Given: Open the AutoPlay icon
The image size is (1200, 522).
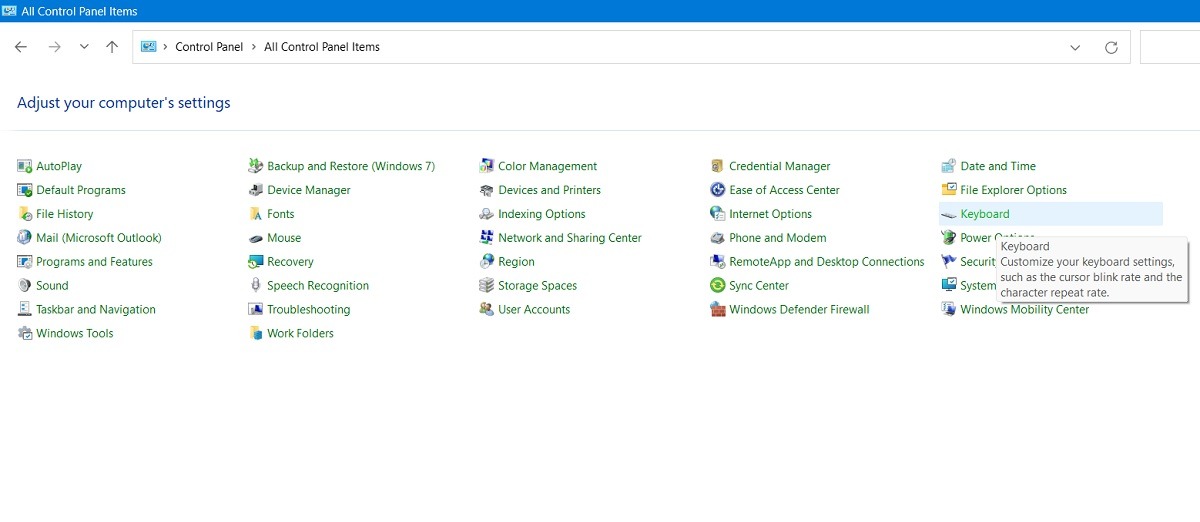Looking at the screenshot, I should pyautogui.click(x=25, y=166).
